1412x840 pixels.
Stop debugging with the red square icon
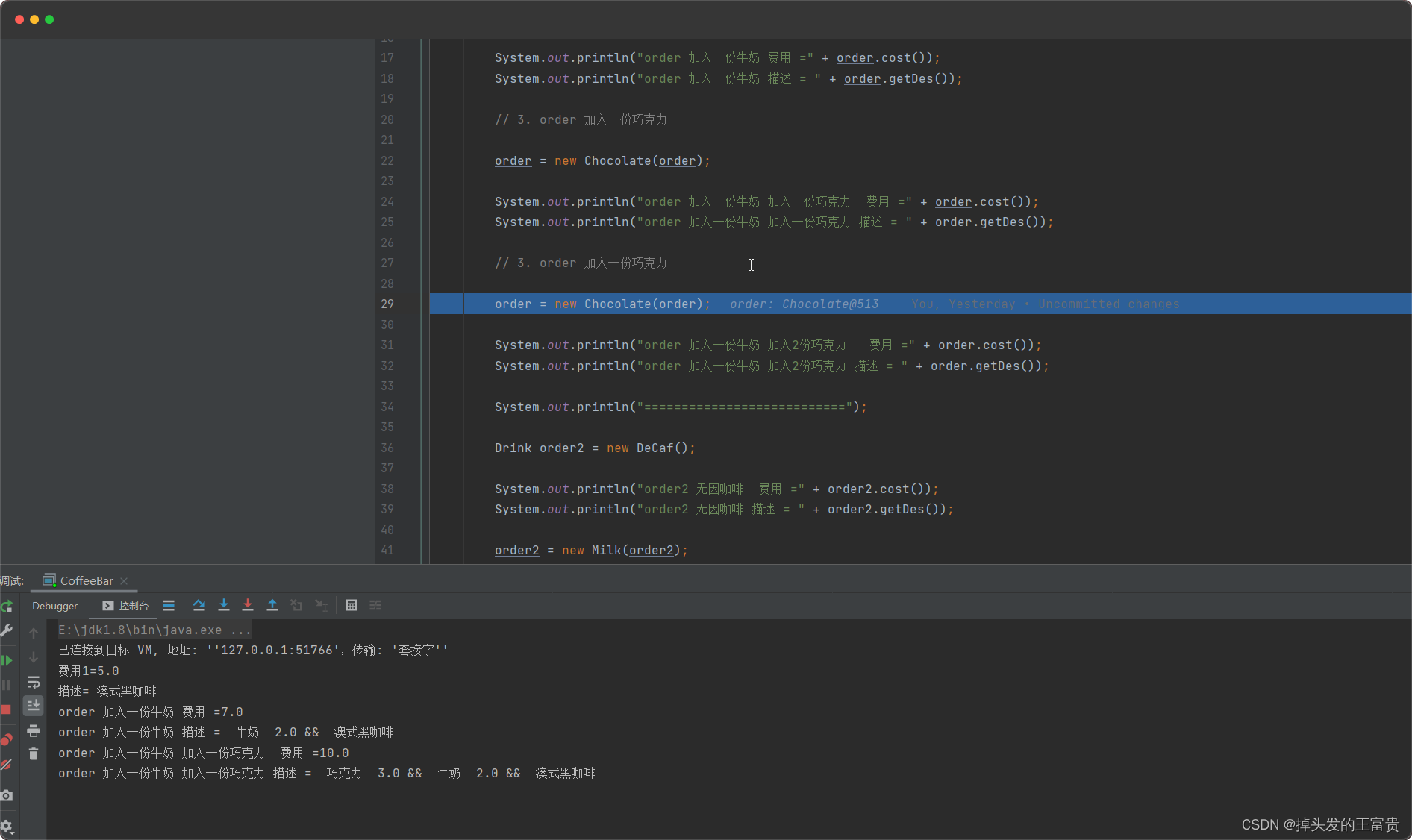click(7, 709)
